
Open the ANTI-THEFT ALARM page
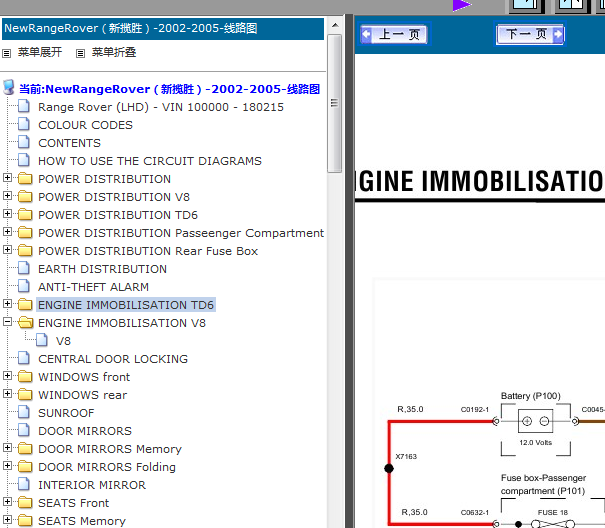(x=93, y=287)
